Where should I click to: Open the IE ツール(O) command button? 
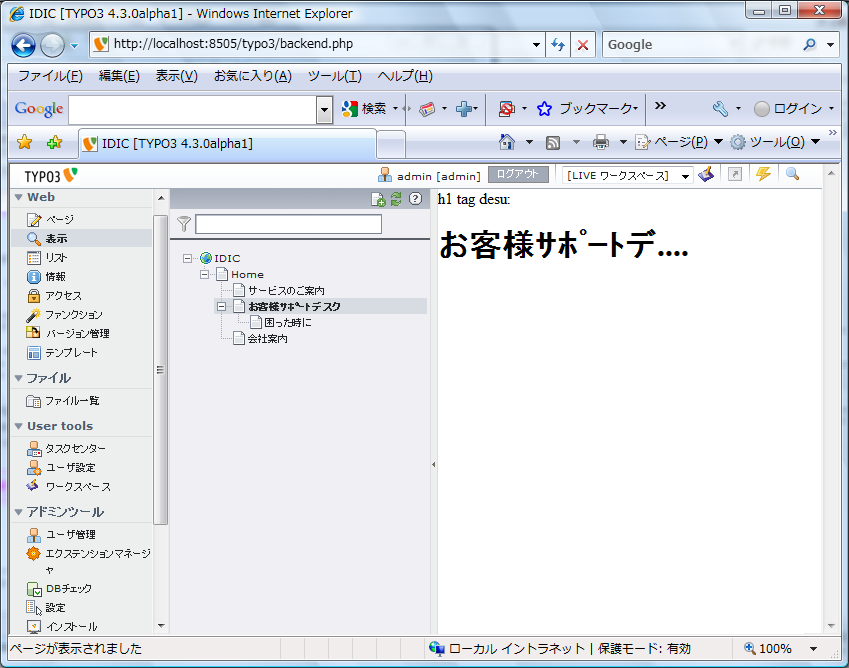click(x=769, y=142)
